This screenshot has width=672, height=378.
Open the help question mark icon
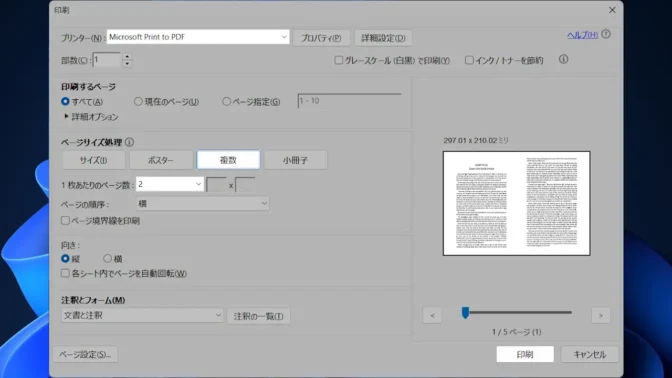(x=606, y=34)
